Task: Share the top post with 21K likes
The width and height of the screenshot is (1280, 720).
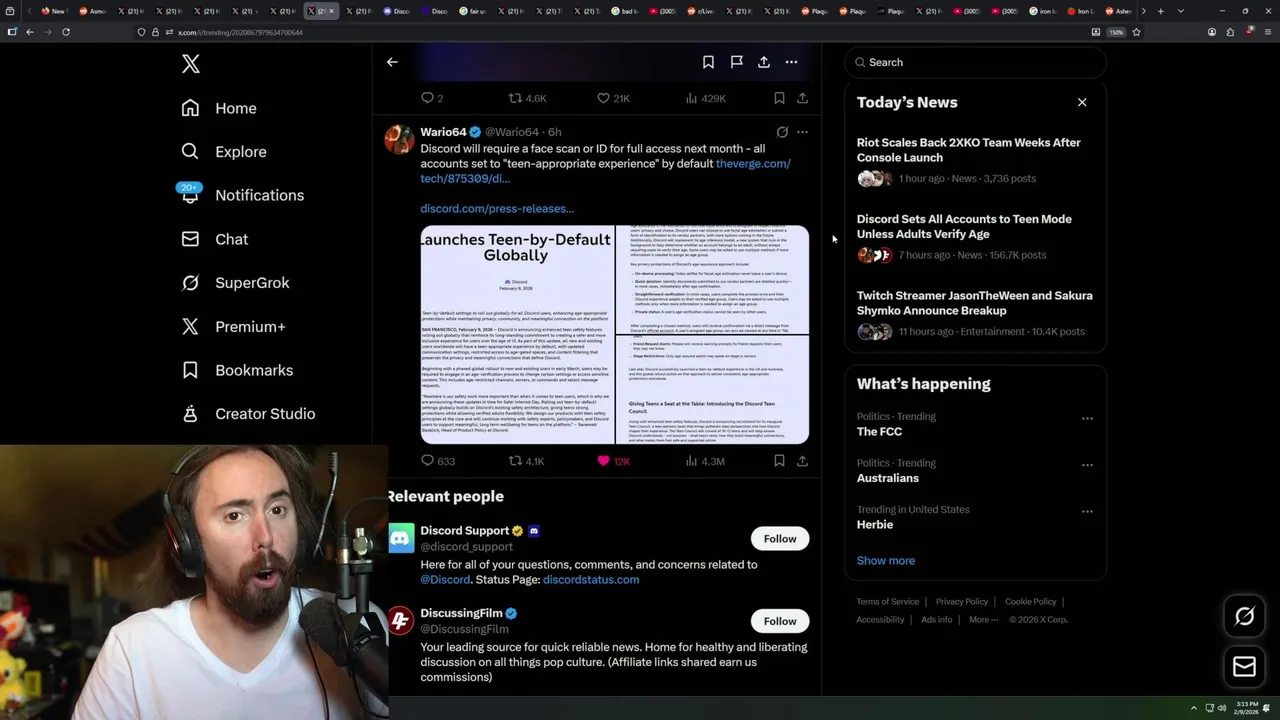Action: coord(802,98)
